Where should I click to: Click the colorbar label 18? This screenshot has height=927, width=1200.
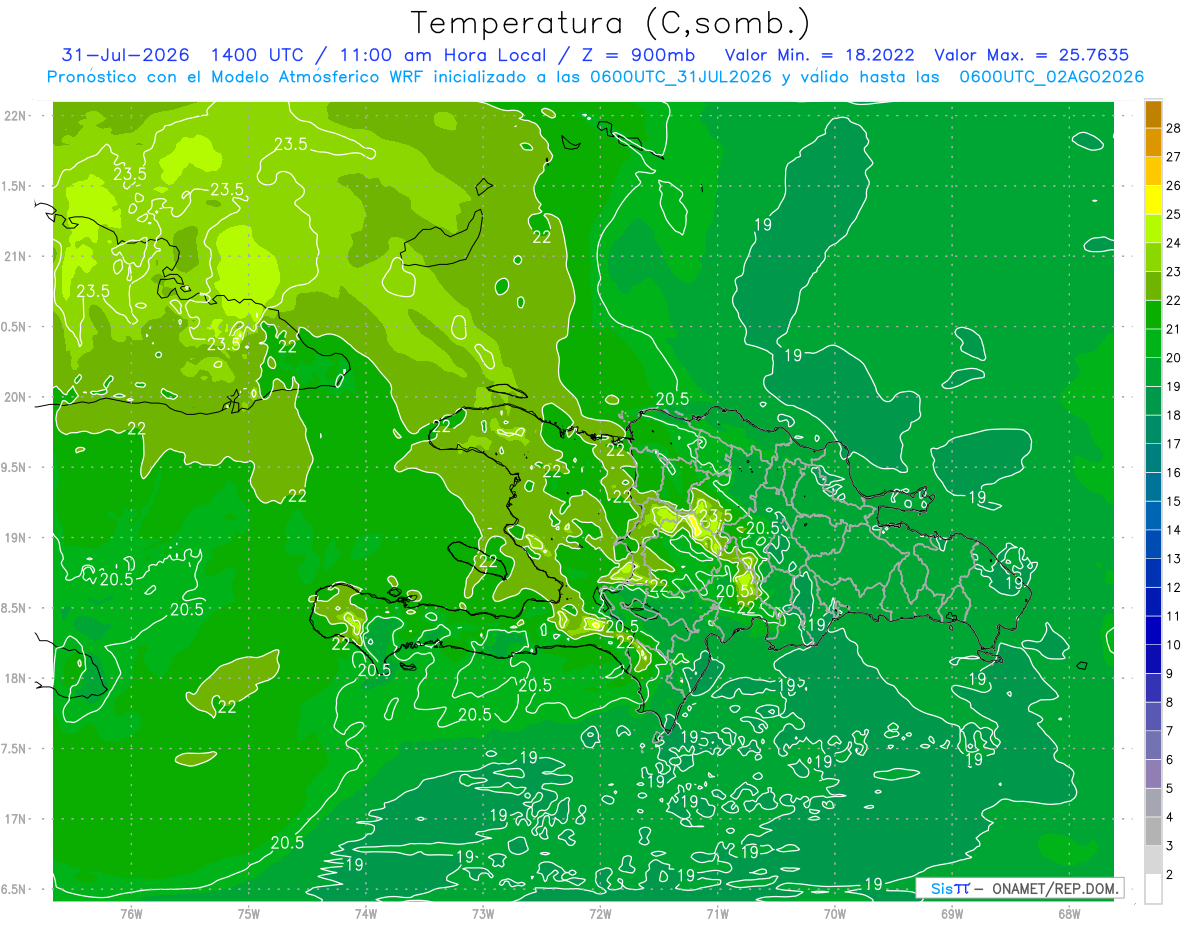click(1175, 415)
